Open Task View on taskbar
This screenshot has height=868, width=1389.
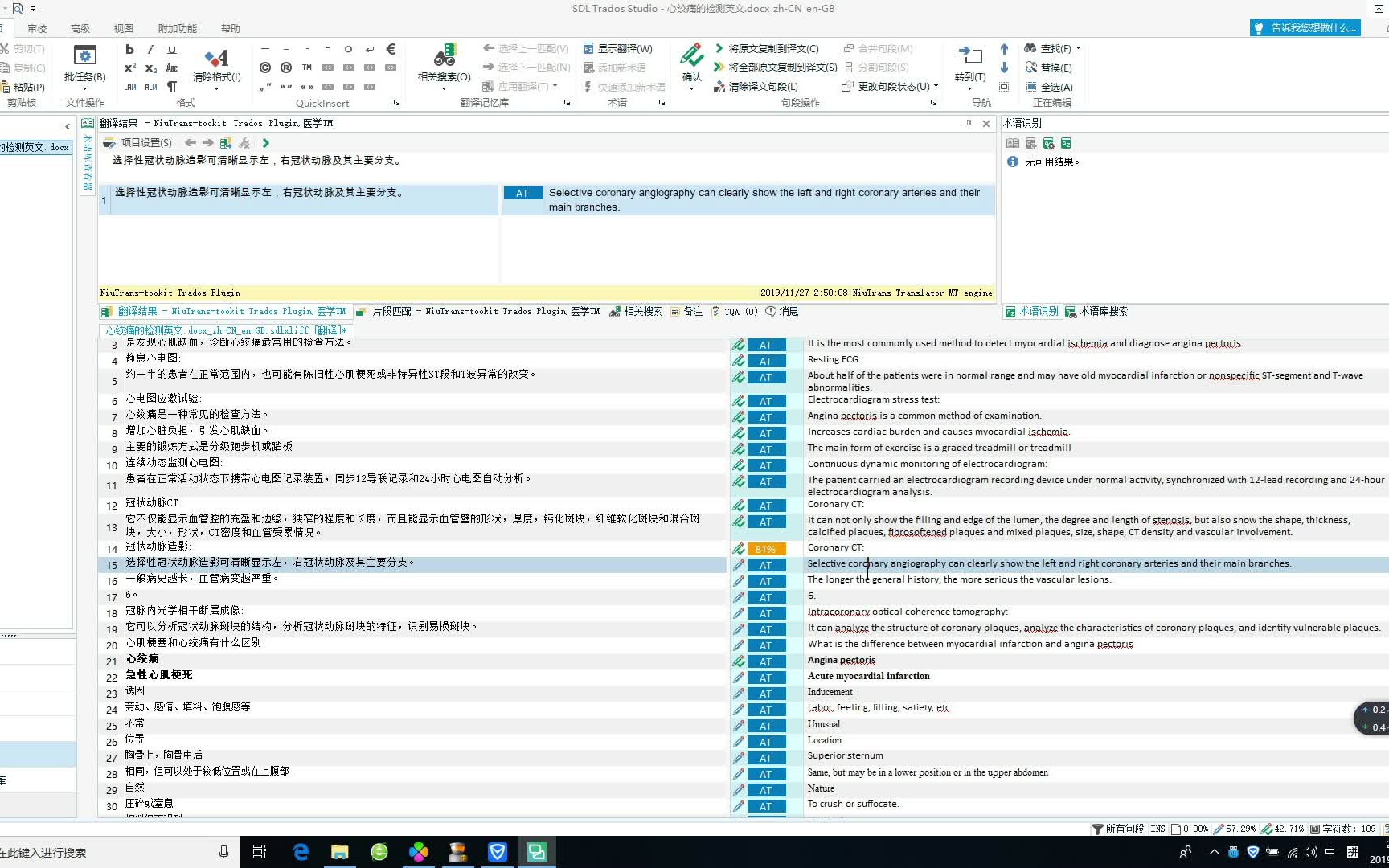point(260,852)
